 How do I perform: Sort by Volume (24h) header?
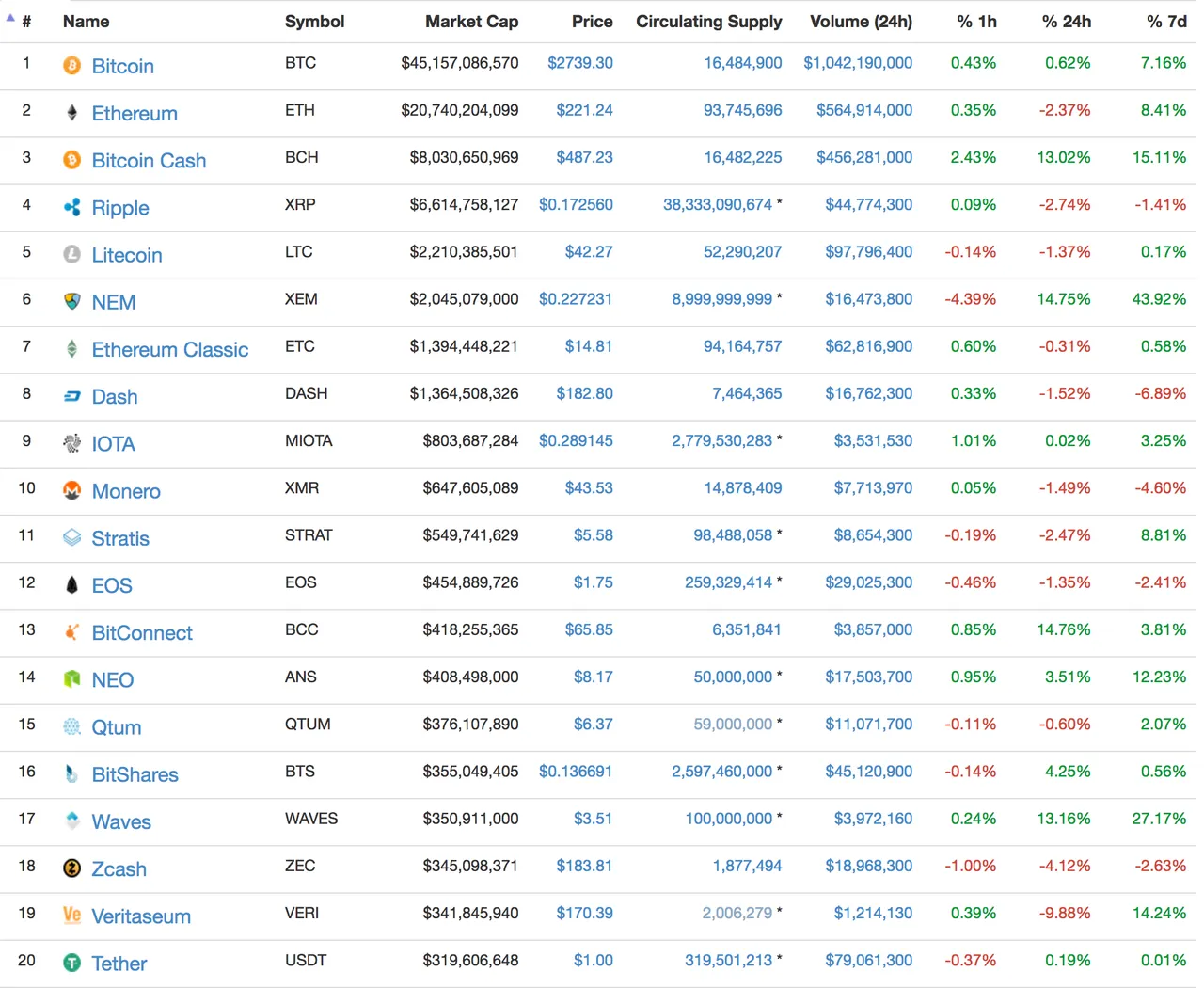tap(861, 22)
